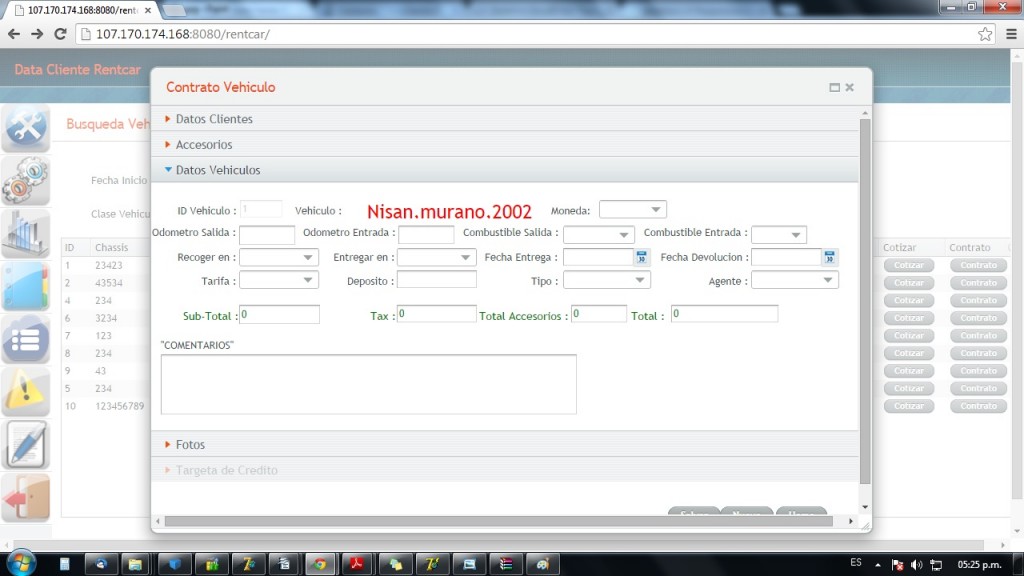Image resolution: width=1024 pixels, height=576 pixels.
Task: Open the gears settings sidebar icon
Action: point(26,181)
